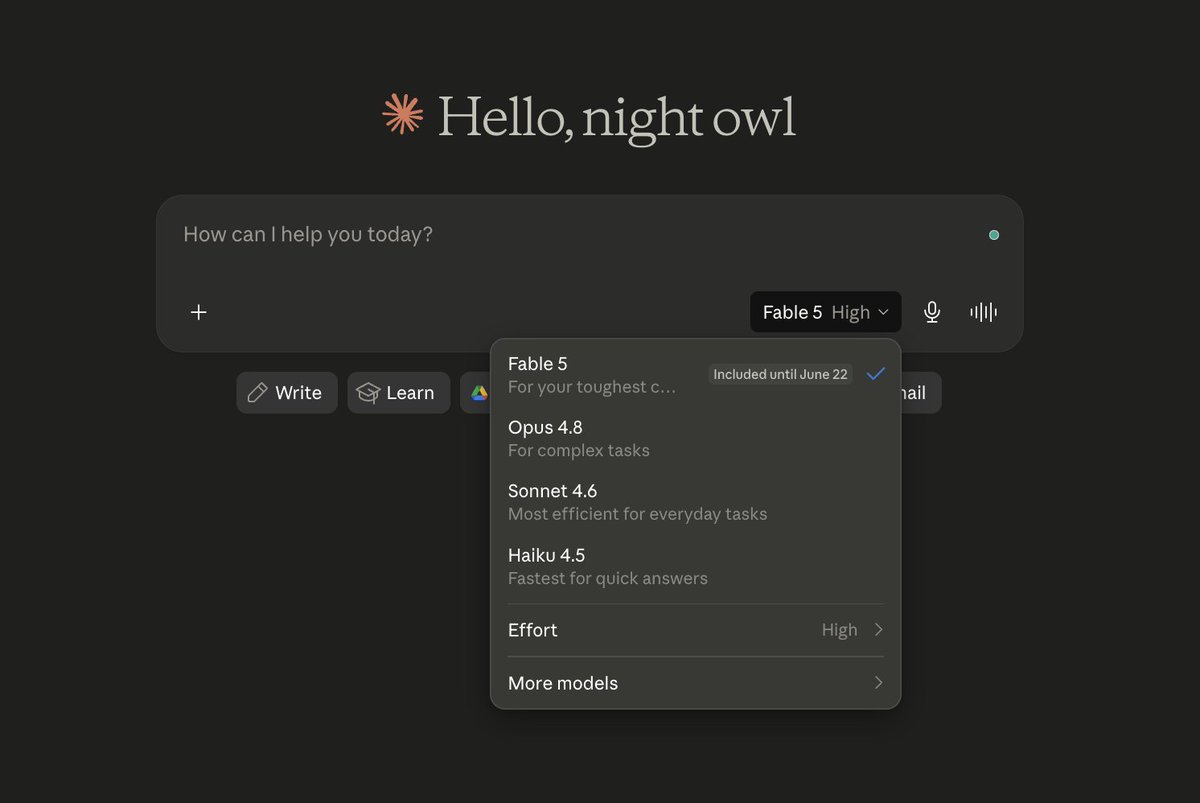Click the Write suggestion chip
Screen dimensions: 1200x803
coord(287,393)
